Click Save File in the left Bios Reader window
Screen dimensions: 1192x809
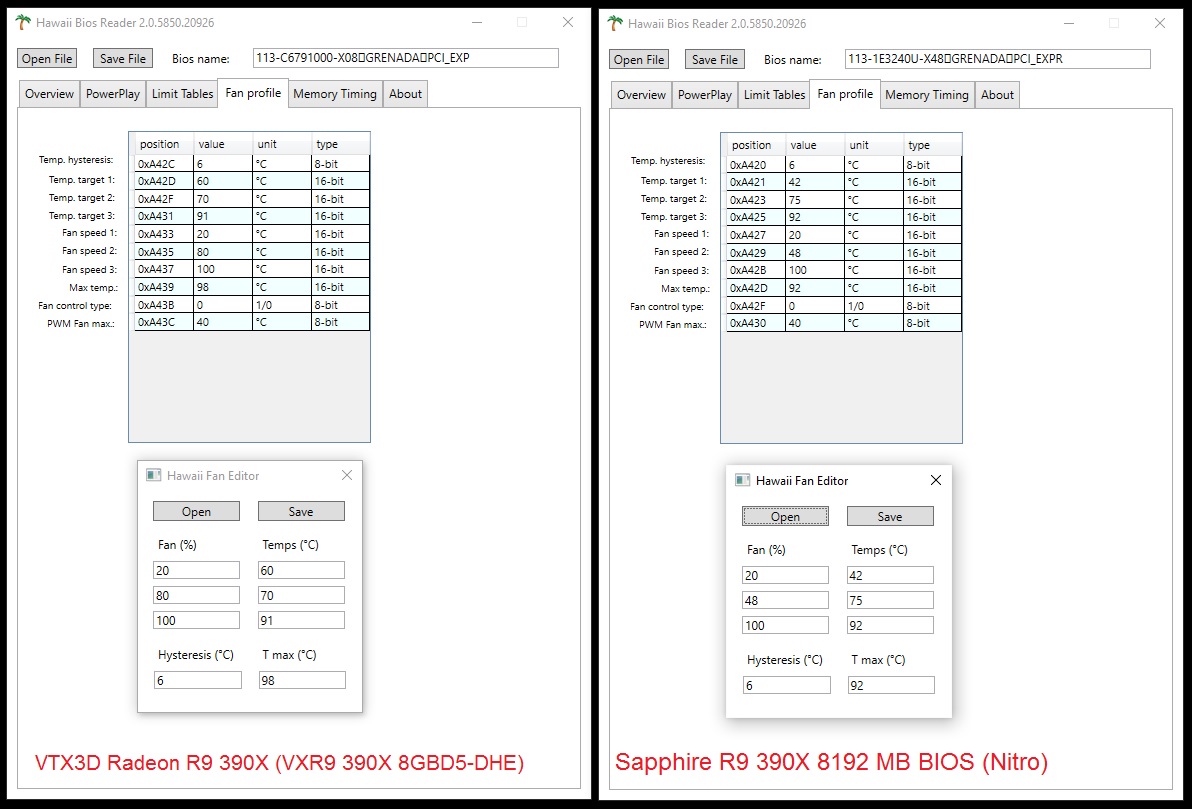pyautogui.click(x=122, y=59)
